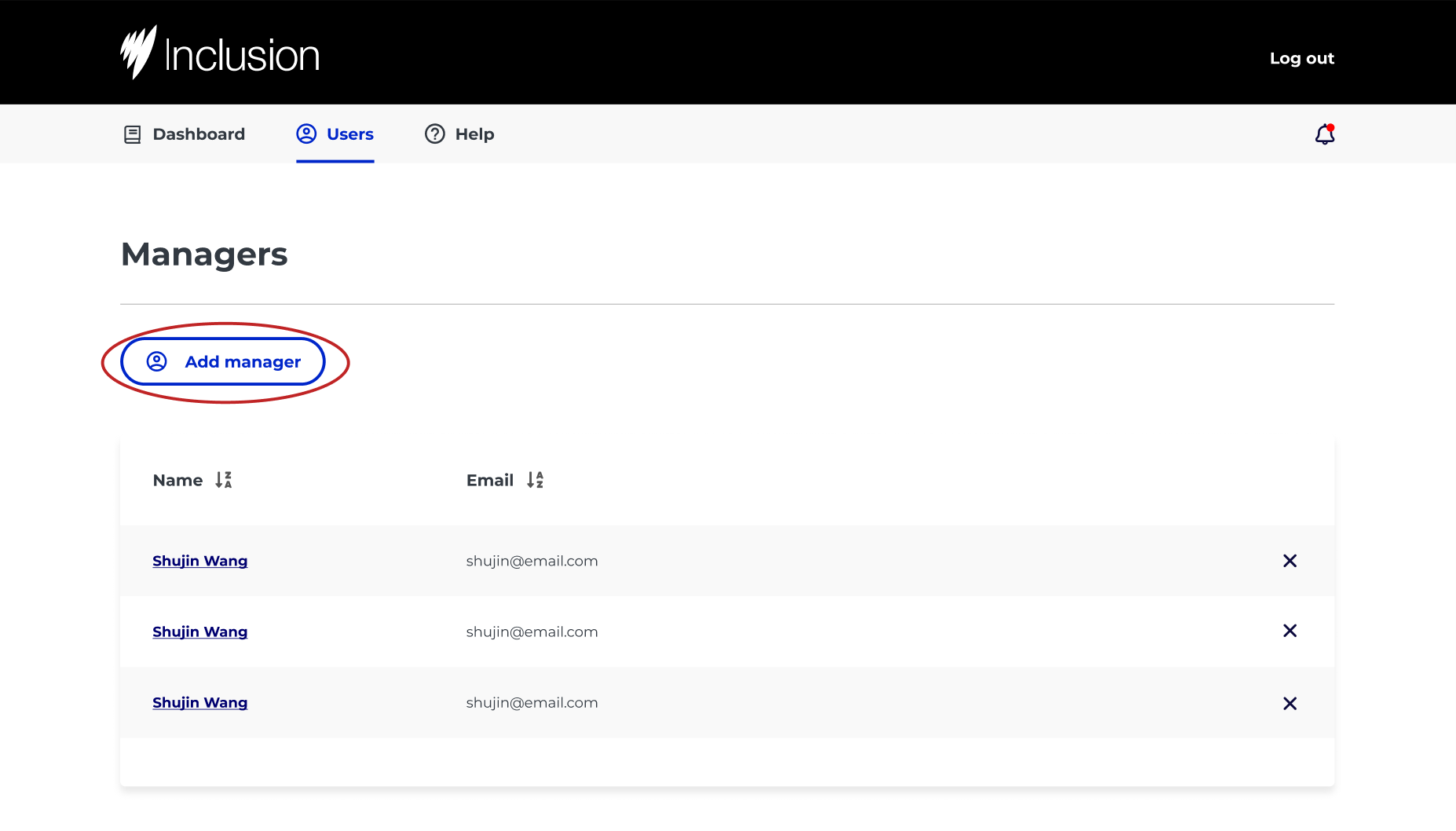Click the Add manager button

point(223,361)
